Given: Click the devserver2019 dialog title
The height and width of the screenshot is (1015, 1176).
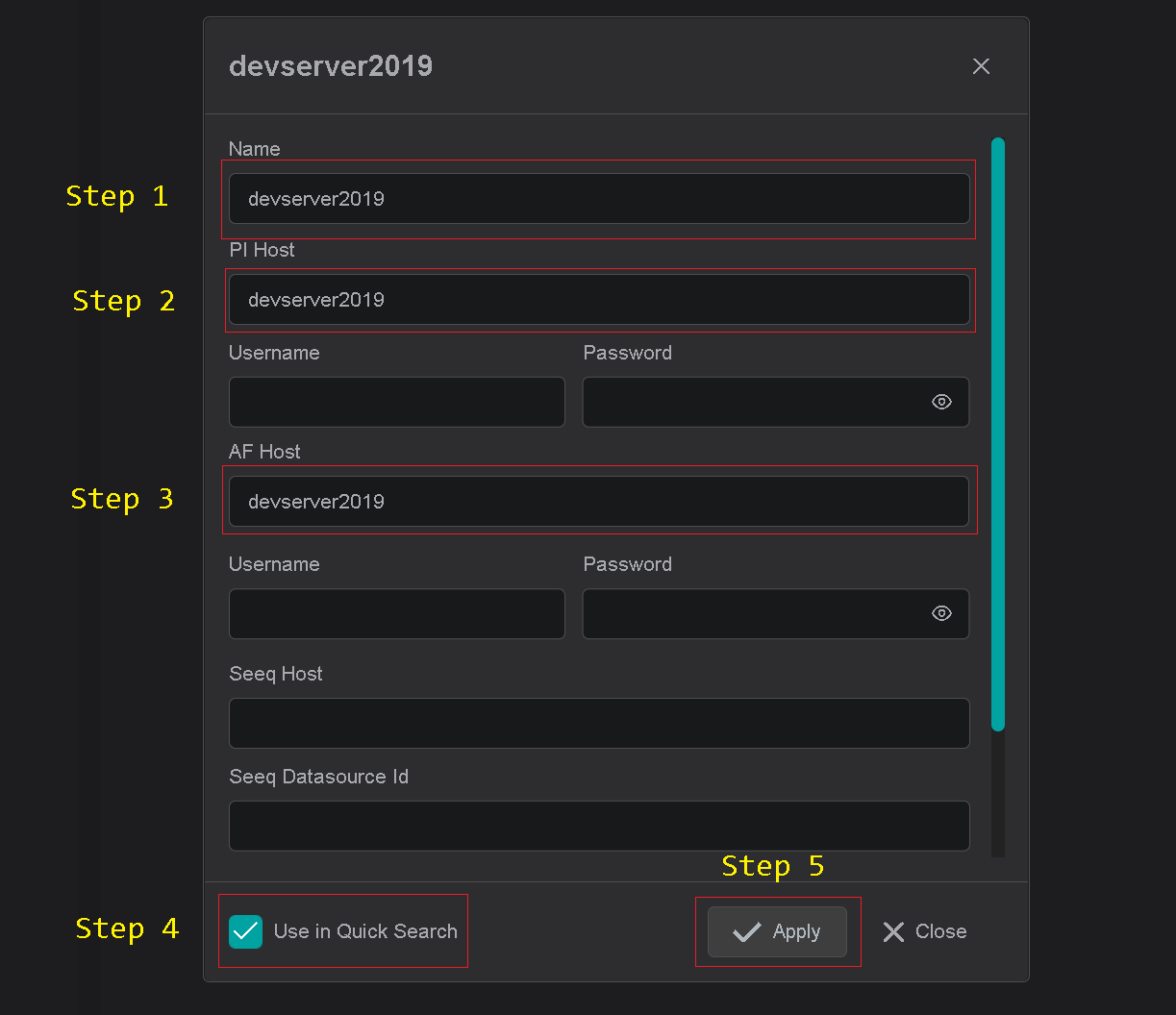Looking at the screenshot, I should coord(331,66).
